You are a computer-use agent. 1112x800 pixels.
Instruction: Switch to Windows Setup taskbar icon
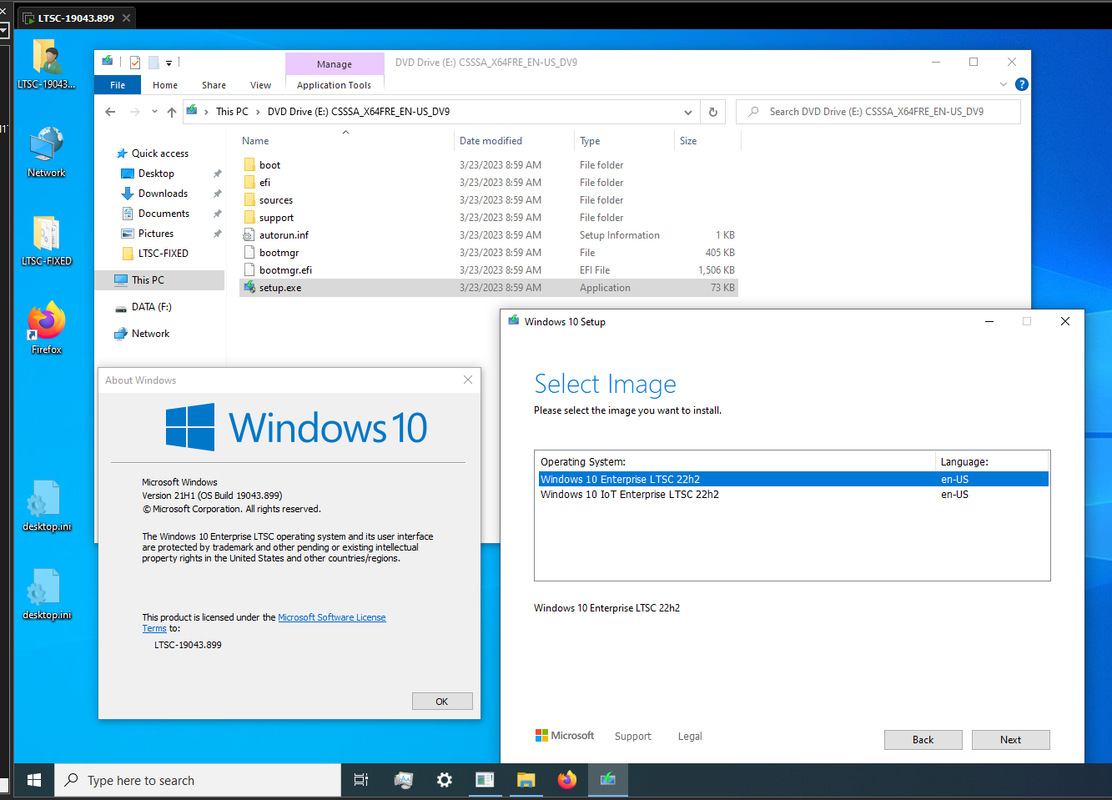coord(608,780)
